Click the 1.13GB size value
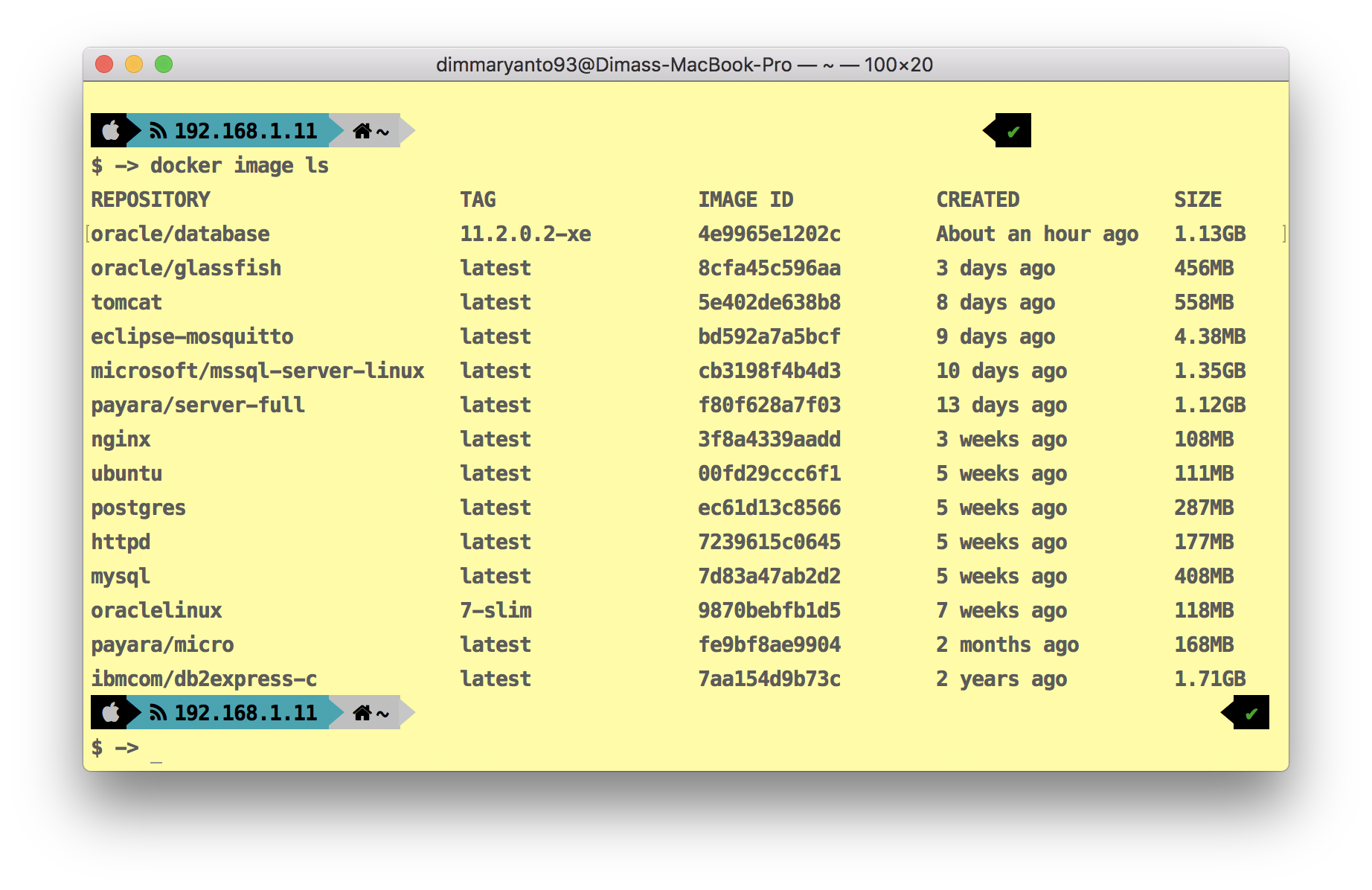Viewport: 1372px width, 890px height. coord(1210,234)
